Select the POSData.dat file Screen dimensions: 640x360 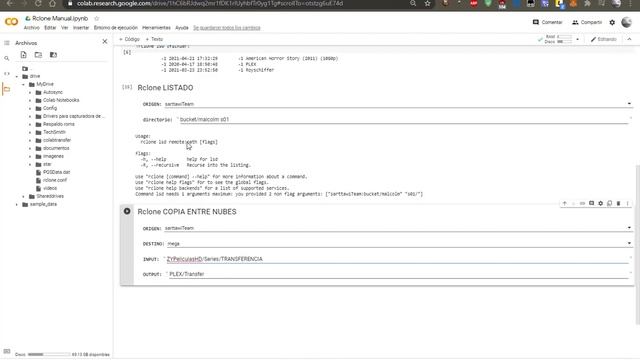pos(56,172)
